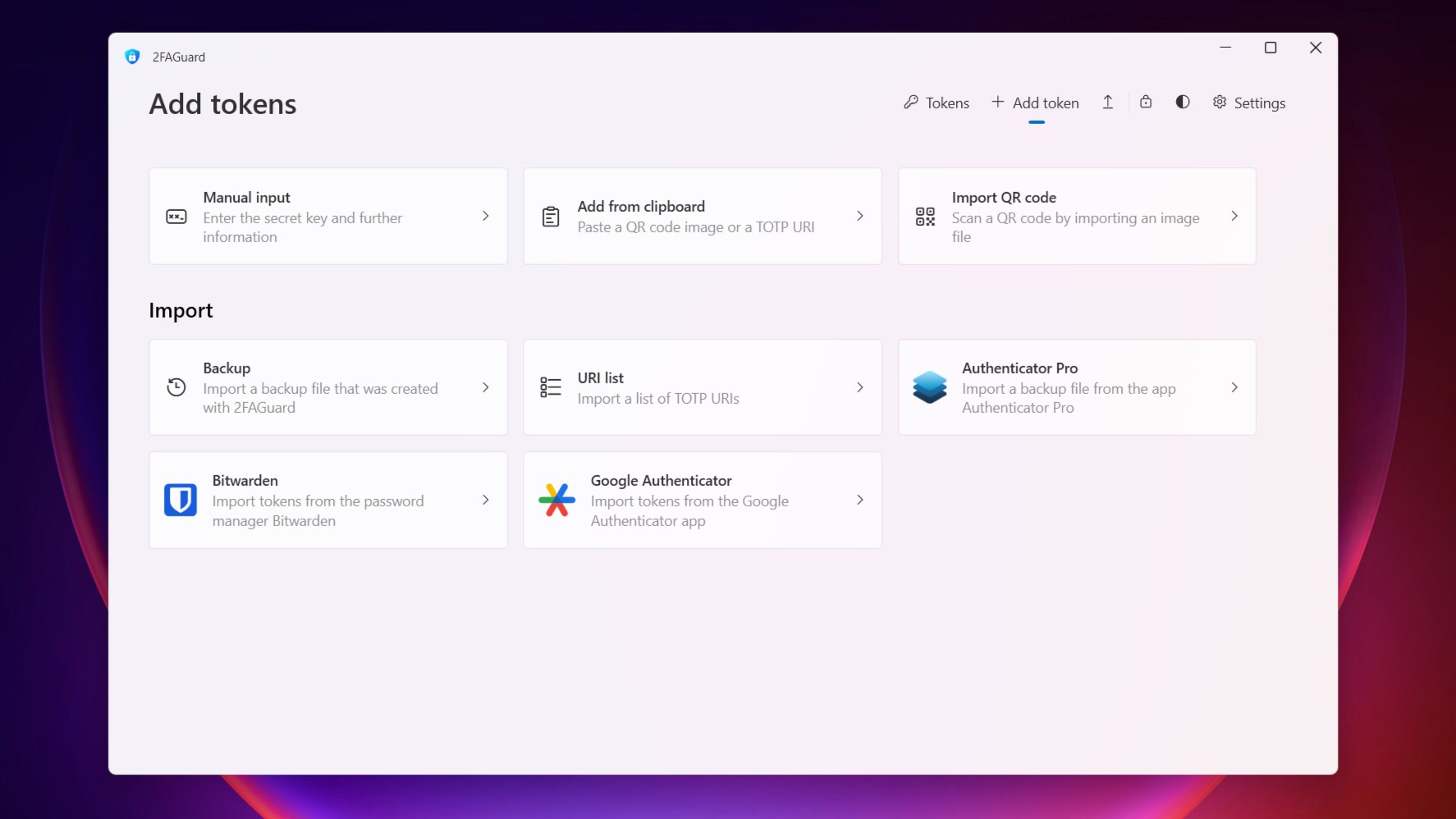This screenshot has height=819, width=1456.
Task: Toggle dark mode with the contrast icon
Action: pyautogui.click(x=1183, y=102)
